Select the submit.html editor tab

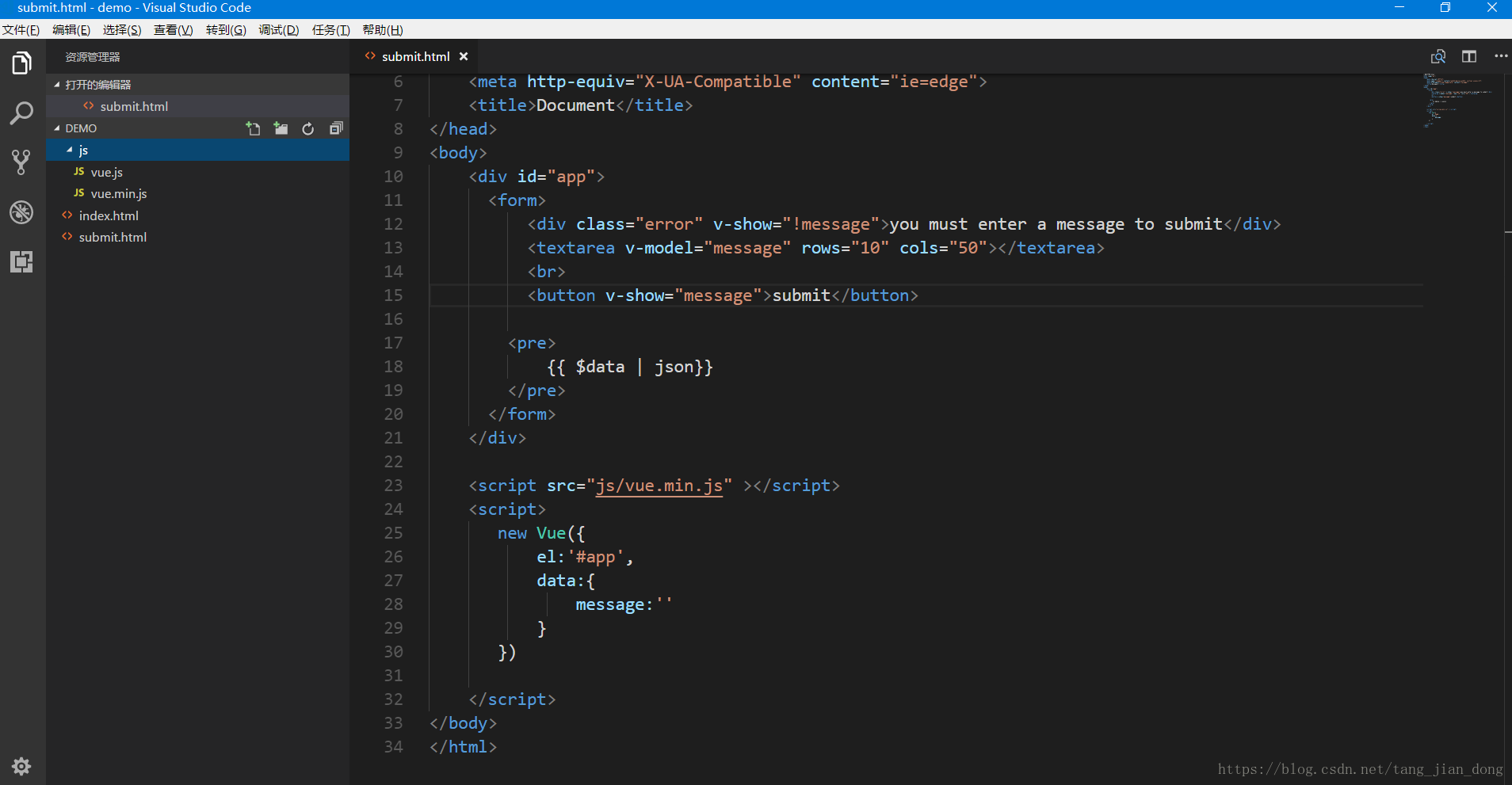coord(415,57)
